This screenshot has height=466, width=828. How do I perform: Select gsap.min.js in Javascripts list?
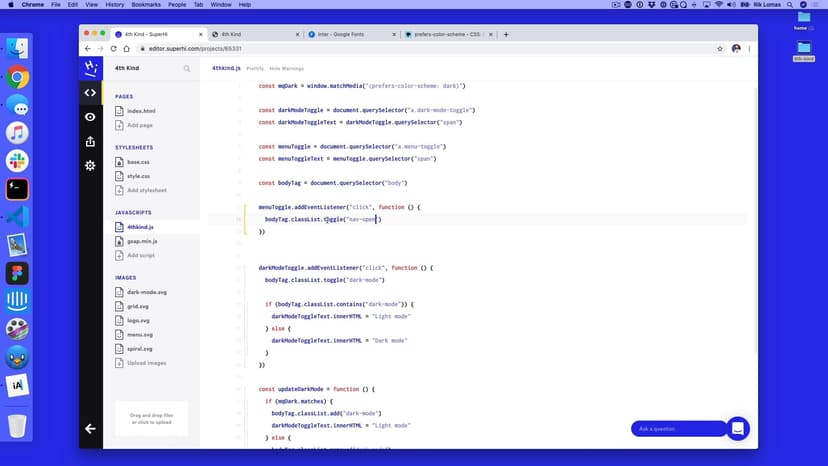coord(142,241)
